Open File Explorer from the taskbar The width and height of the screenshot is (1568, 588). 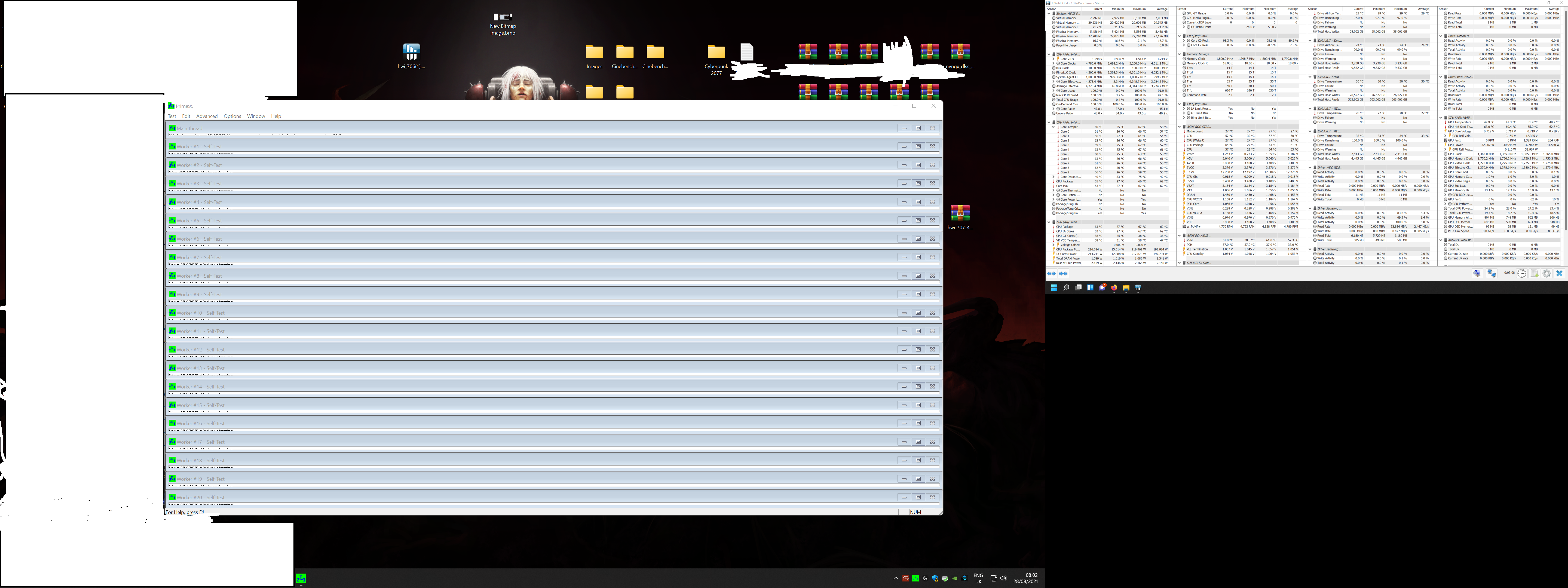[1126, 288]
